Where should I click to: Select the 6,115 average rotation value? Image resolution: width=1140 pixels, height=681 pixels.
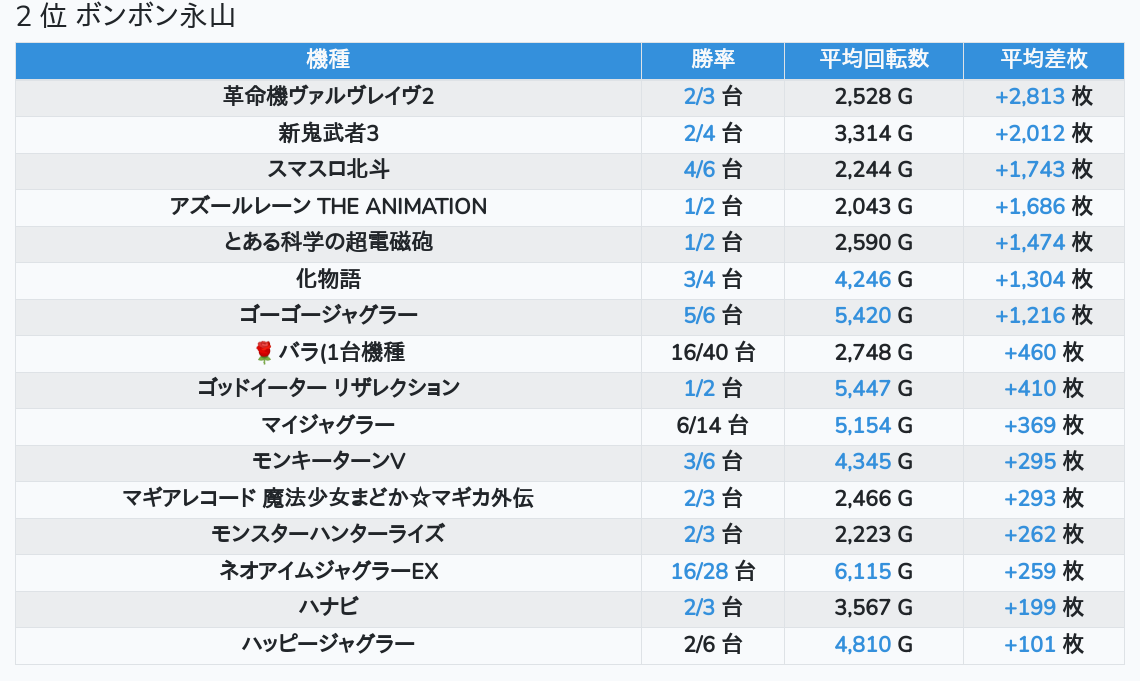862,571
